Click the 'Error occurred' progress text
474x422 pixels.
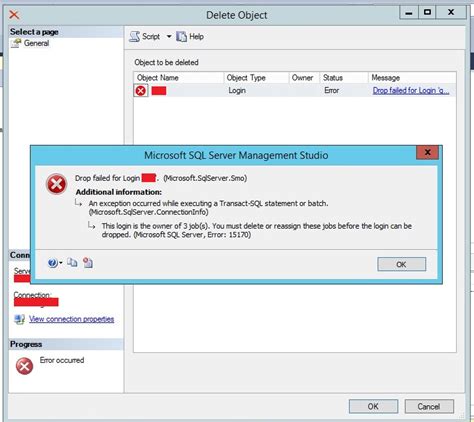pyautogui.click(x=62, y=360)
